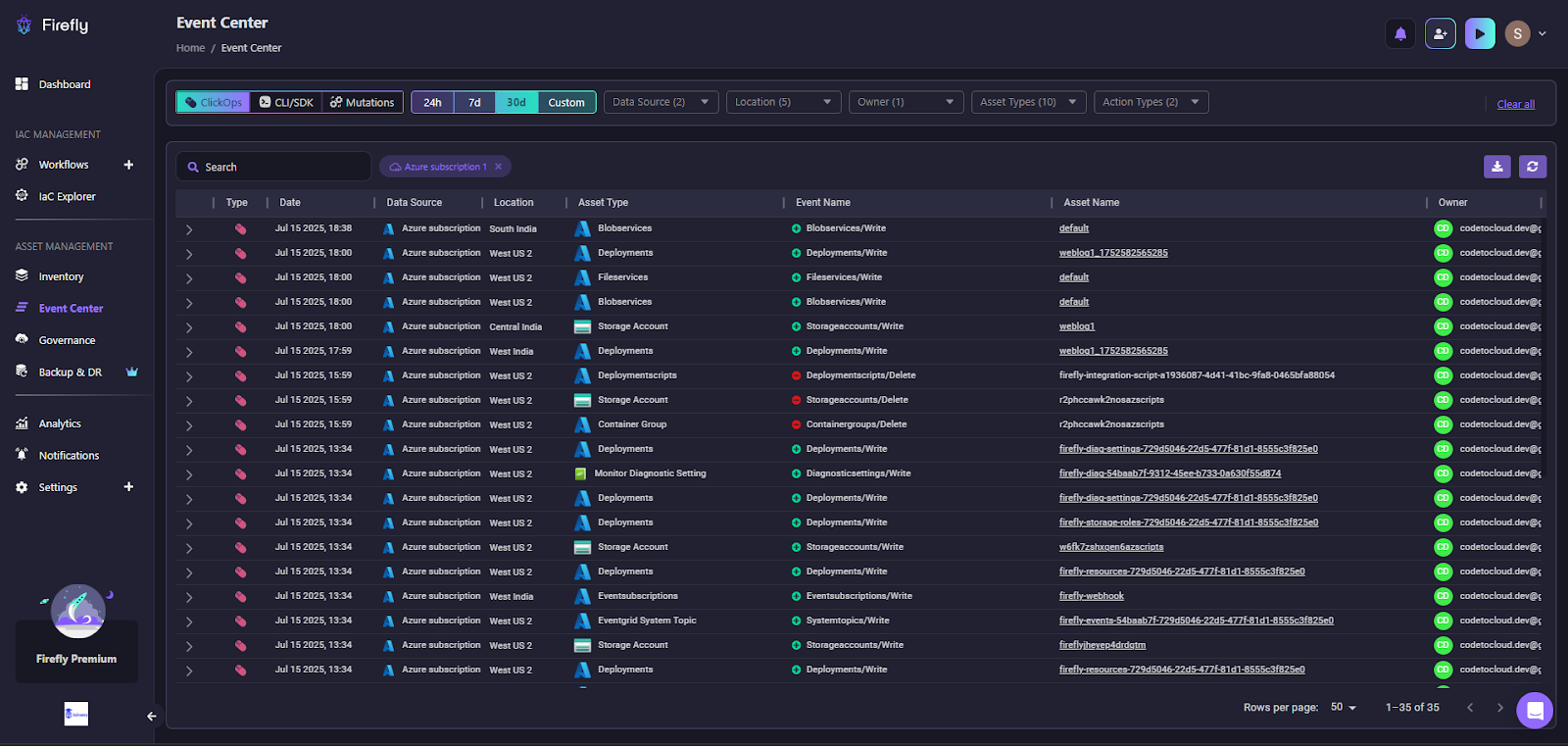Click the Asset Type column header

point(604,203)
